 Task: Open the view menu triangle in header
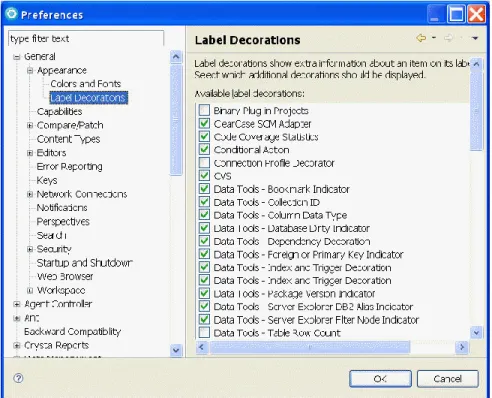[x=475, y=38]
